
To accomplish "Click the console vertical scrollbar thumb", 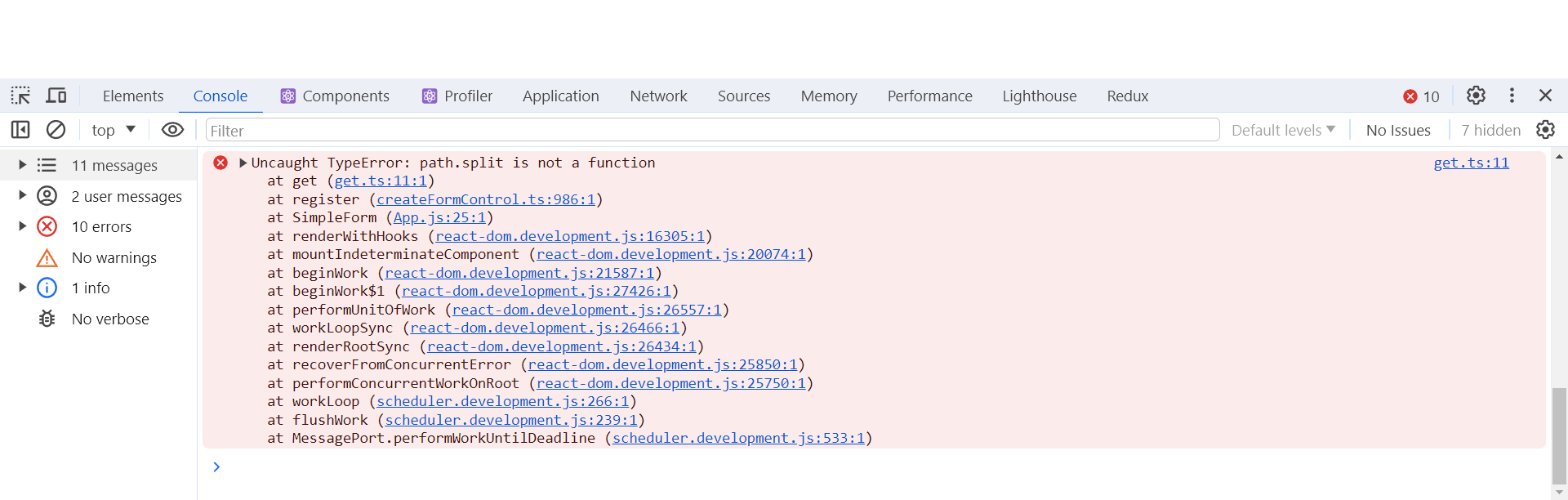I will coord(1559,436).
